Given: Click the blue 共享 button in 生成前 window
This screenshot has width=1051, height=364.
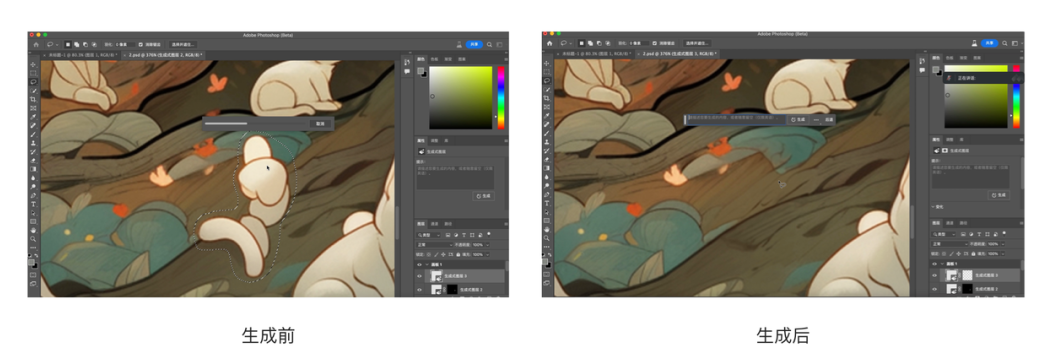Looking at the screenshot, I should [x=474, y=44].
